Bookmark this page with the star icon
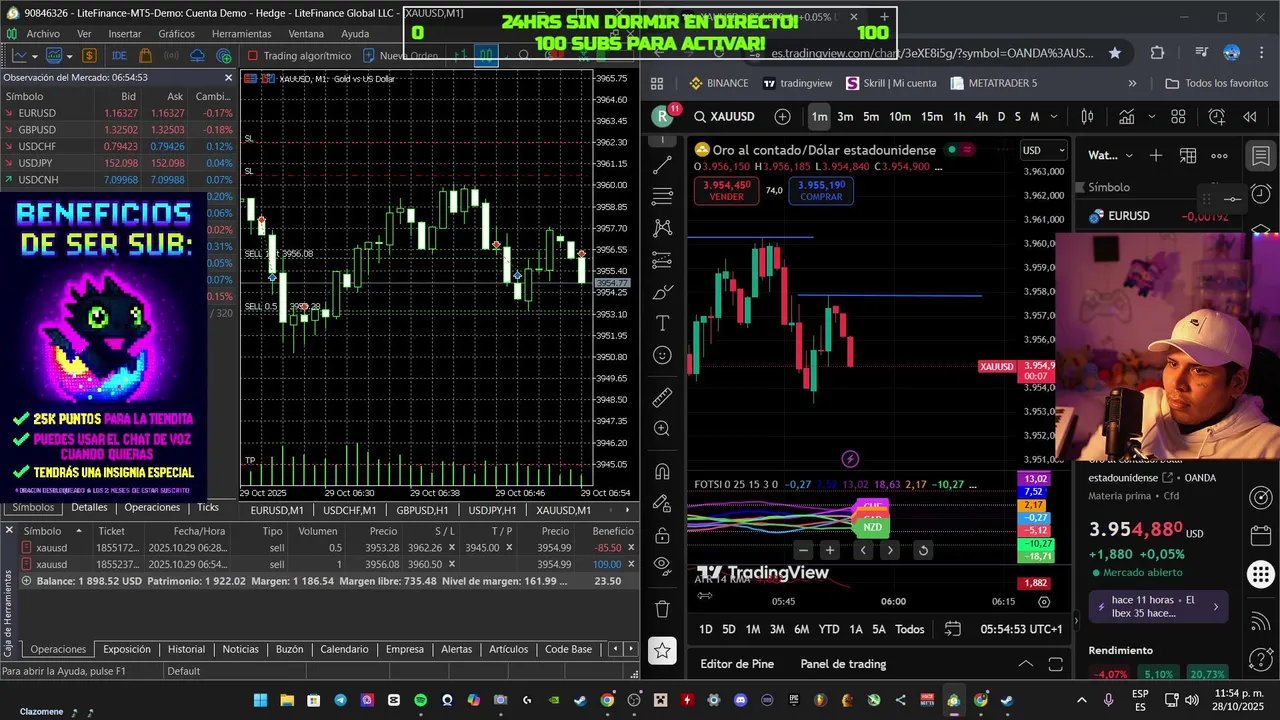Viewport: 1280px width, 720px height. [1115, 53]
